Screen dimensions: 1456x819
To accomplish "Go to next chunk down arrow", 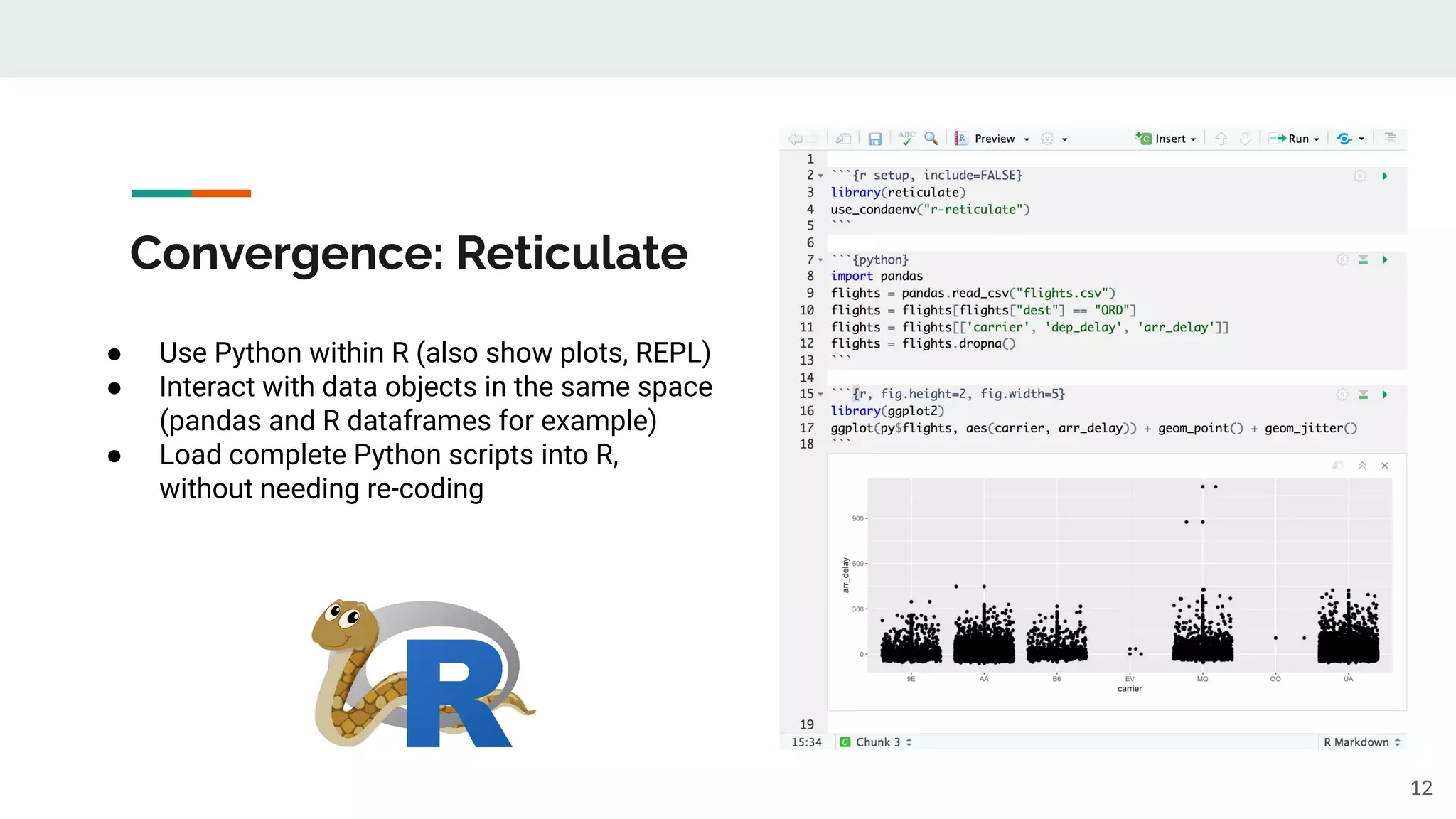I will (1246, 139).
